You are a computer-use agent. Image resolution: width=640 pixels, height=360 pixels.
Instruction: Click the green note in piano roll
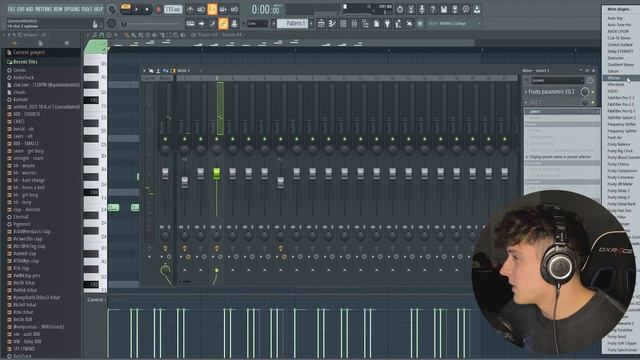[x=113, y=208]
